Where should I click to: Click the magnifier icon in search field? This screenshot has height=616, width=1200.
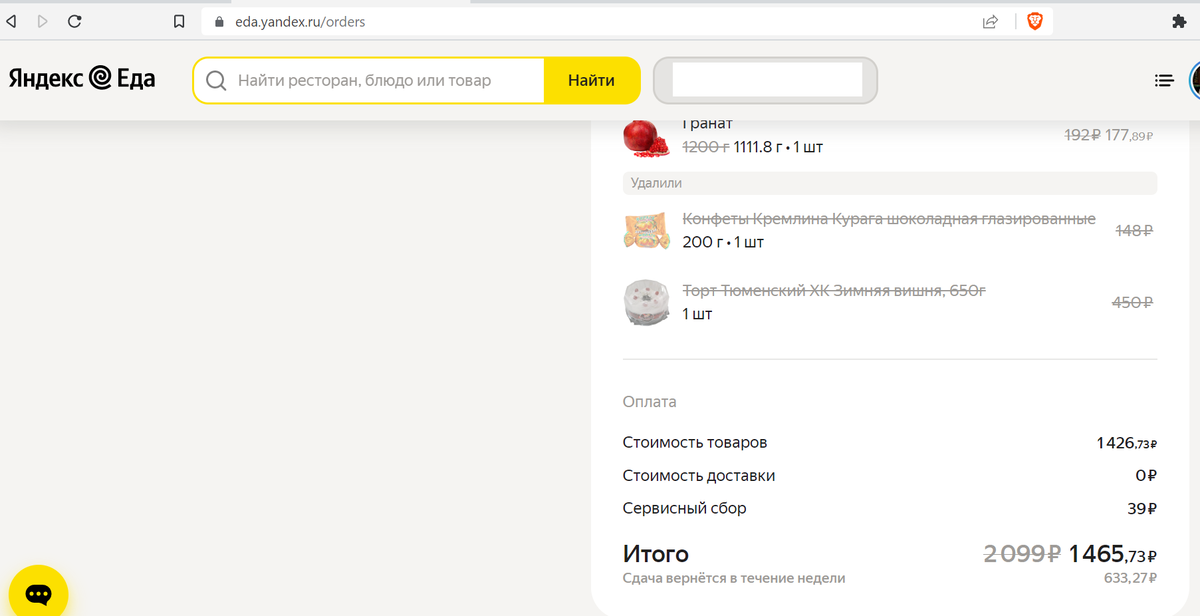click(x=215, y=80)
